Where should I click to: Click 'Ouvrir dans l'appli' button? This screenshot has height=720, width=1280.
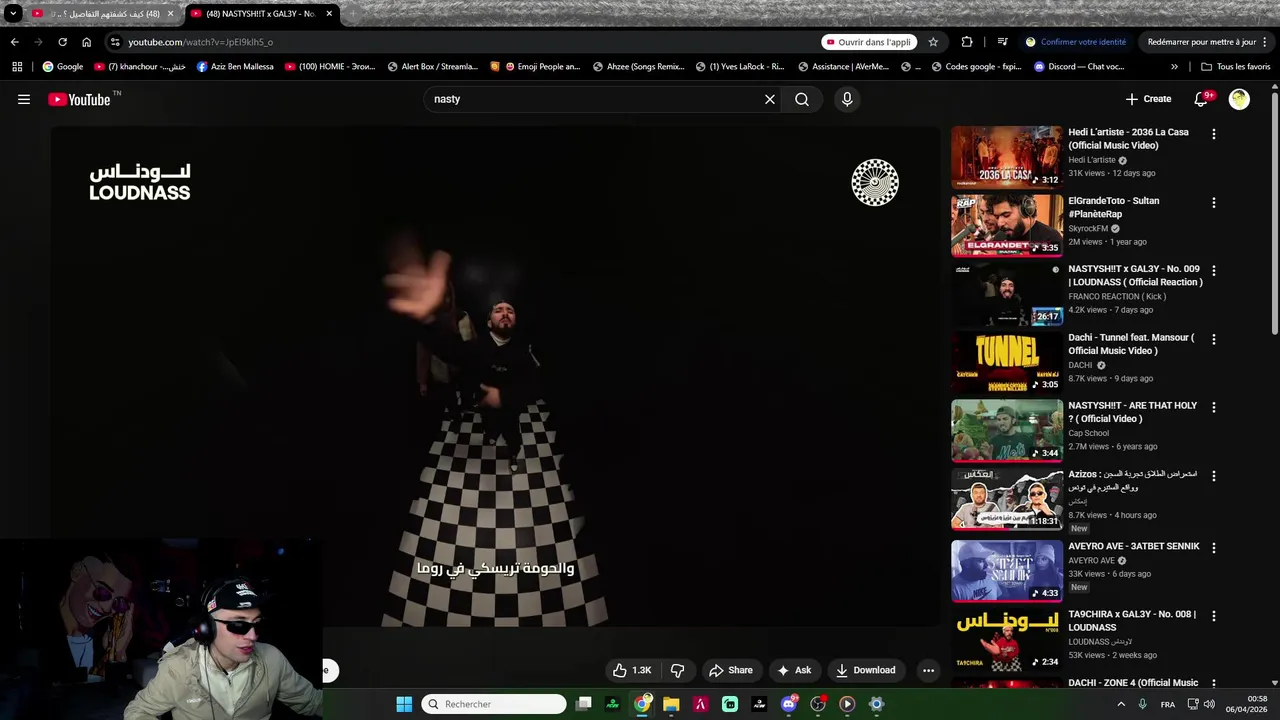[x=868, y=42]
